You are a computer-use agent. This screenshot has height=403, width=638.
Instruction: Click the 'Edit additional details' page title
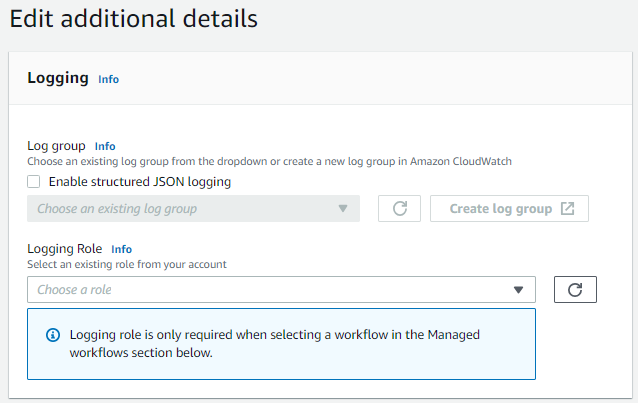coord(133,18)
